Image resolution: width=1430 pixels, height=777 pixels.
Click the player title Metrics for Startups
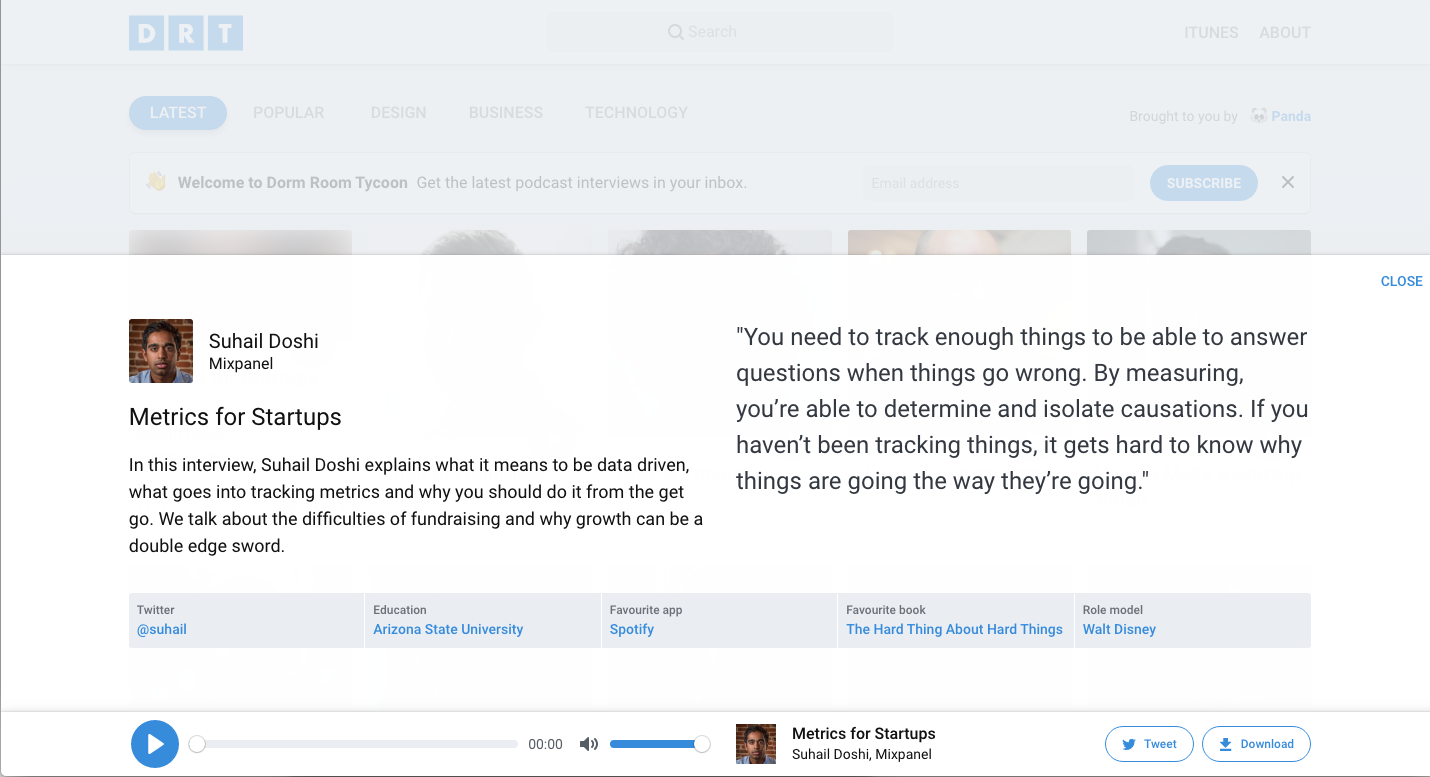click(864, 733)
